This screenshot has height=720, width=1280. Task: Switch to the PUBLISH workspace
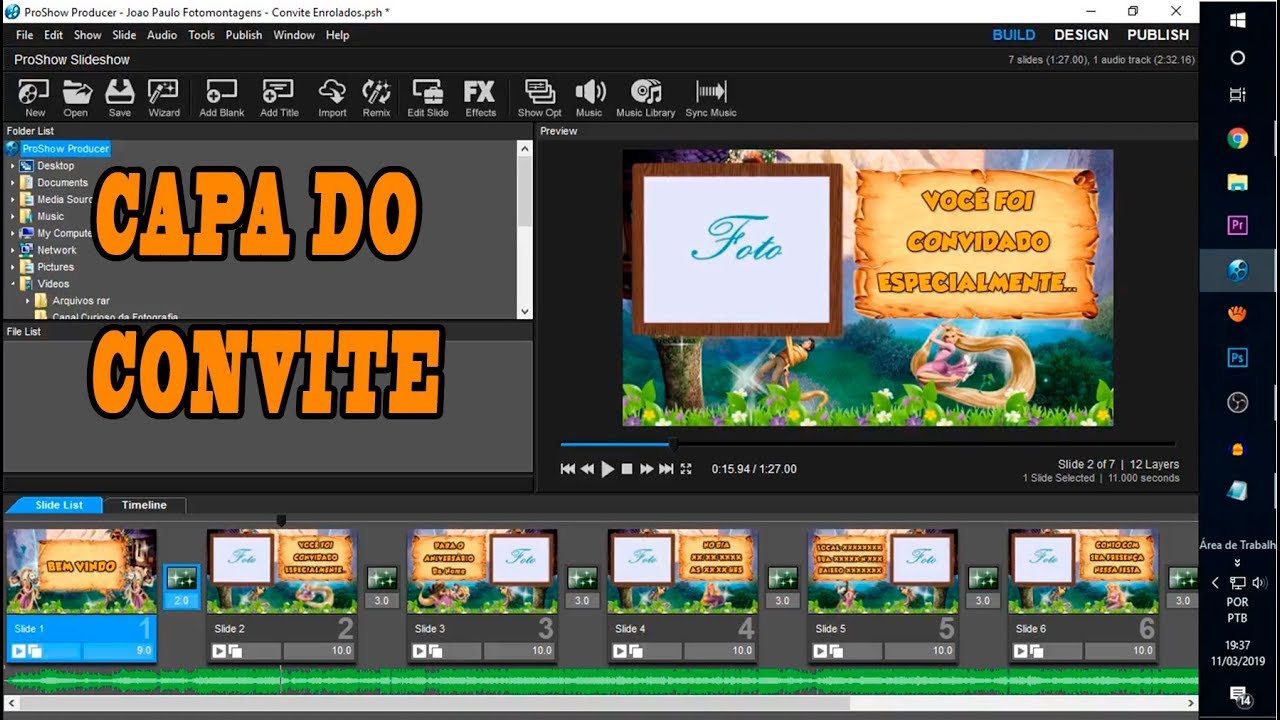pyautogui.click(x=1158, y=35)
